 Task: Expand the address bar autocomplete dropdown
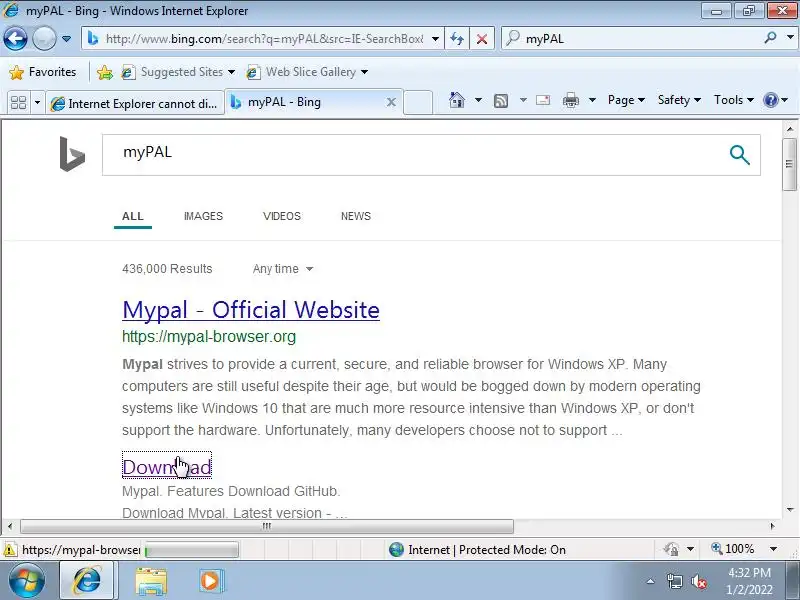[435, 39]
